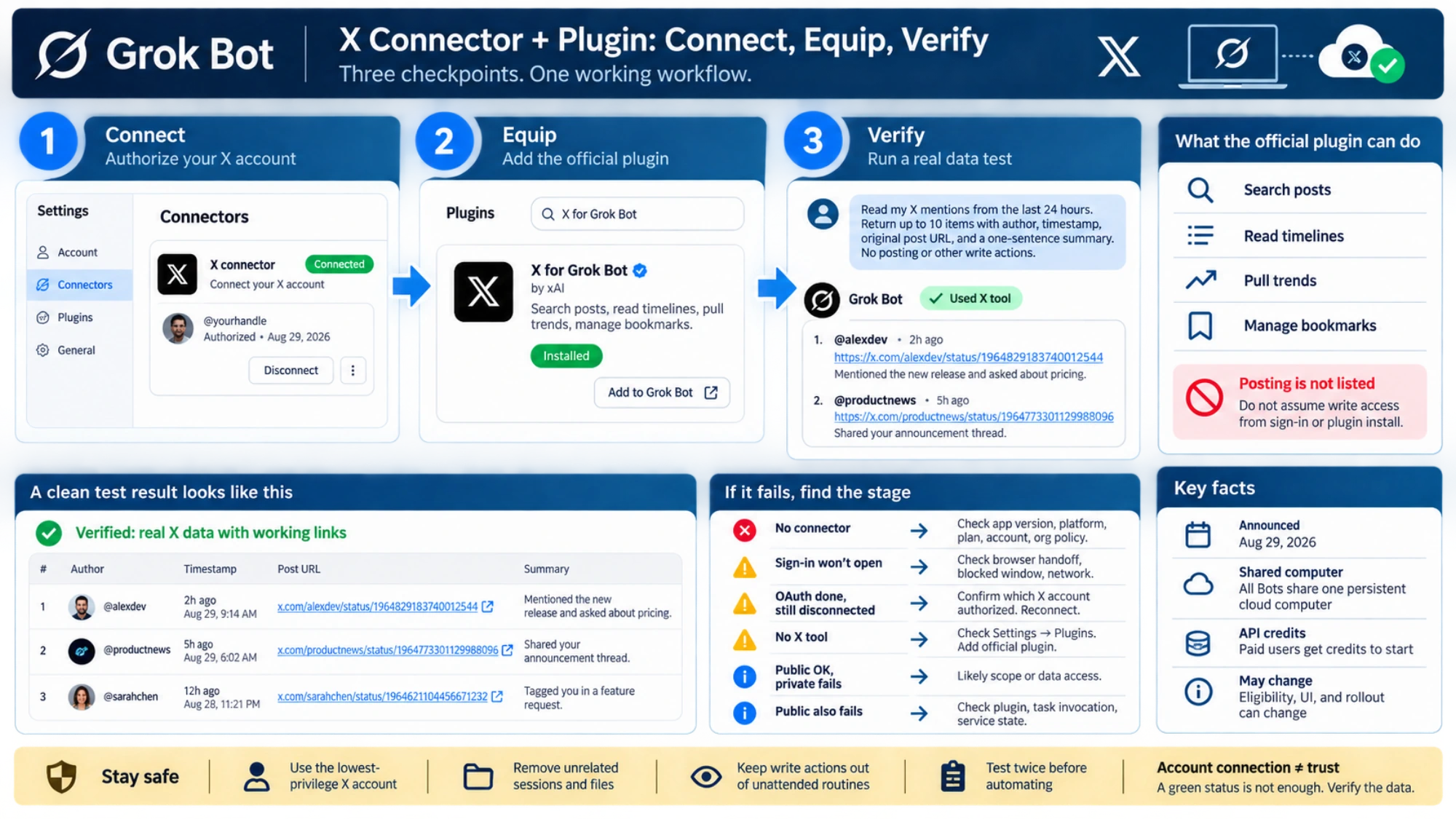
Task: Click the @productnews avatar in the results table
Action: [82, 650]
